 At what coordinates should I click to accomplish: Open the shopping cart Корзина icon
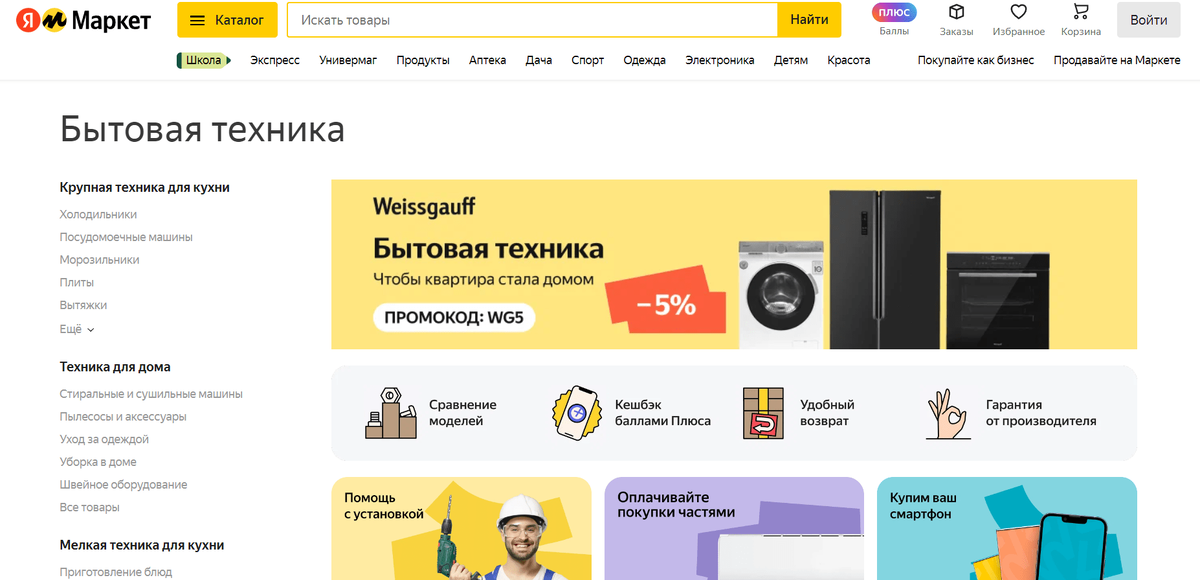(1081, 12)
